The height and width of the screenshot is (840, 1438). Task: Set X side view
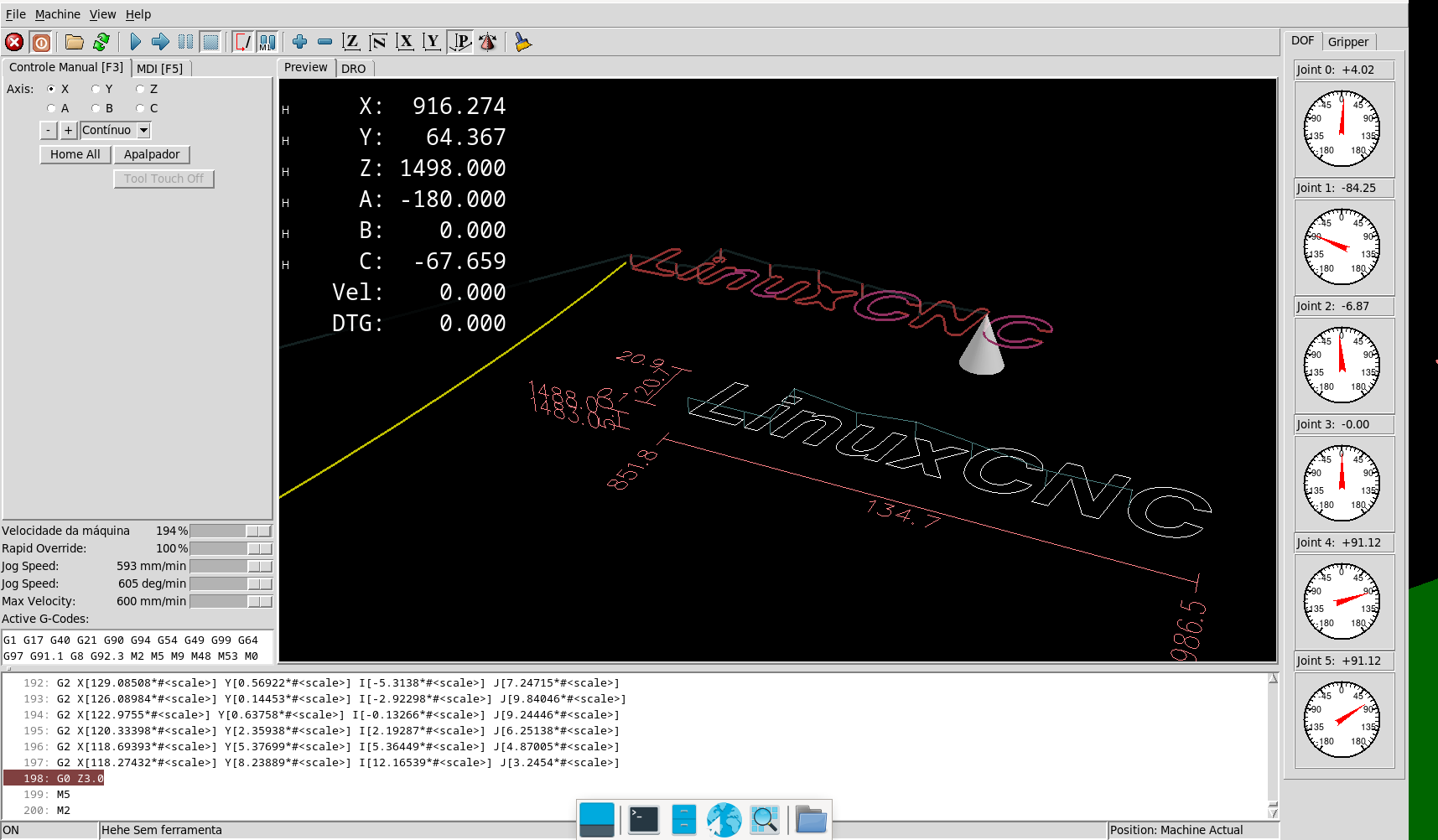pos(405,42)
